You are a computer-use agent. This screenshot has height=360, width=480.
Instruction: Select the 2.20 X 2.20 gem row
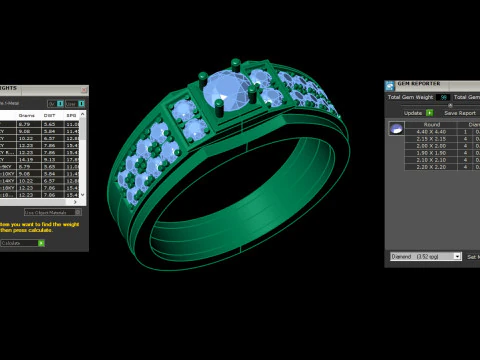442,167
